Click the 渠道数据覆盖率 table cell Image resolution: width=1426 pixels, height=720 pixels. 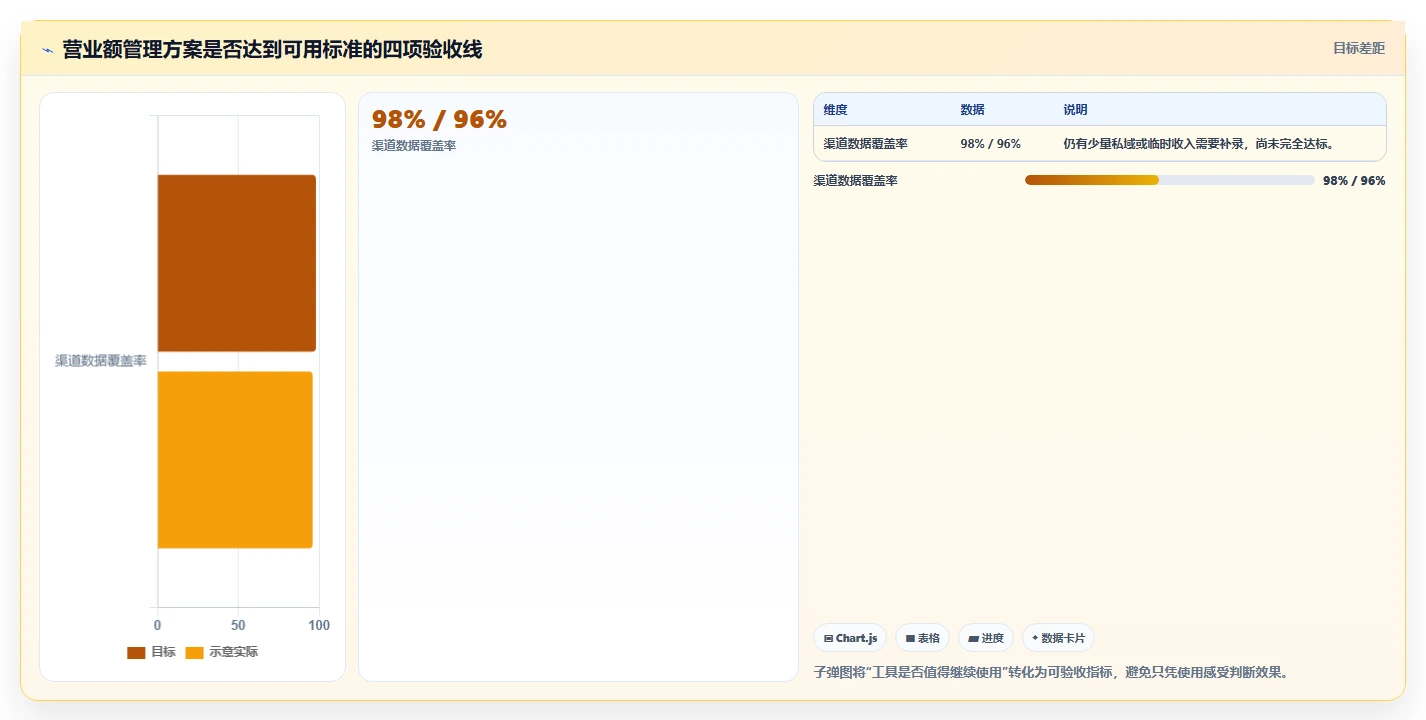click(x=865, y=144)
